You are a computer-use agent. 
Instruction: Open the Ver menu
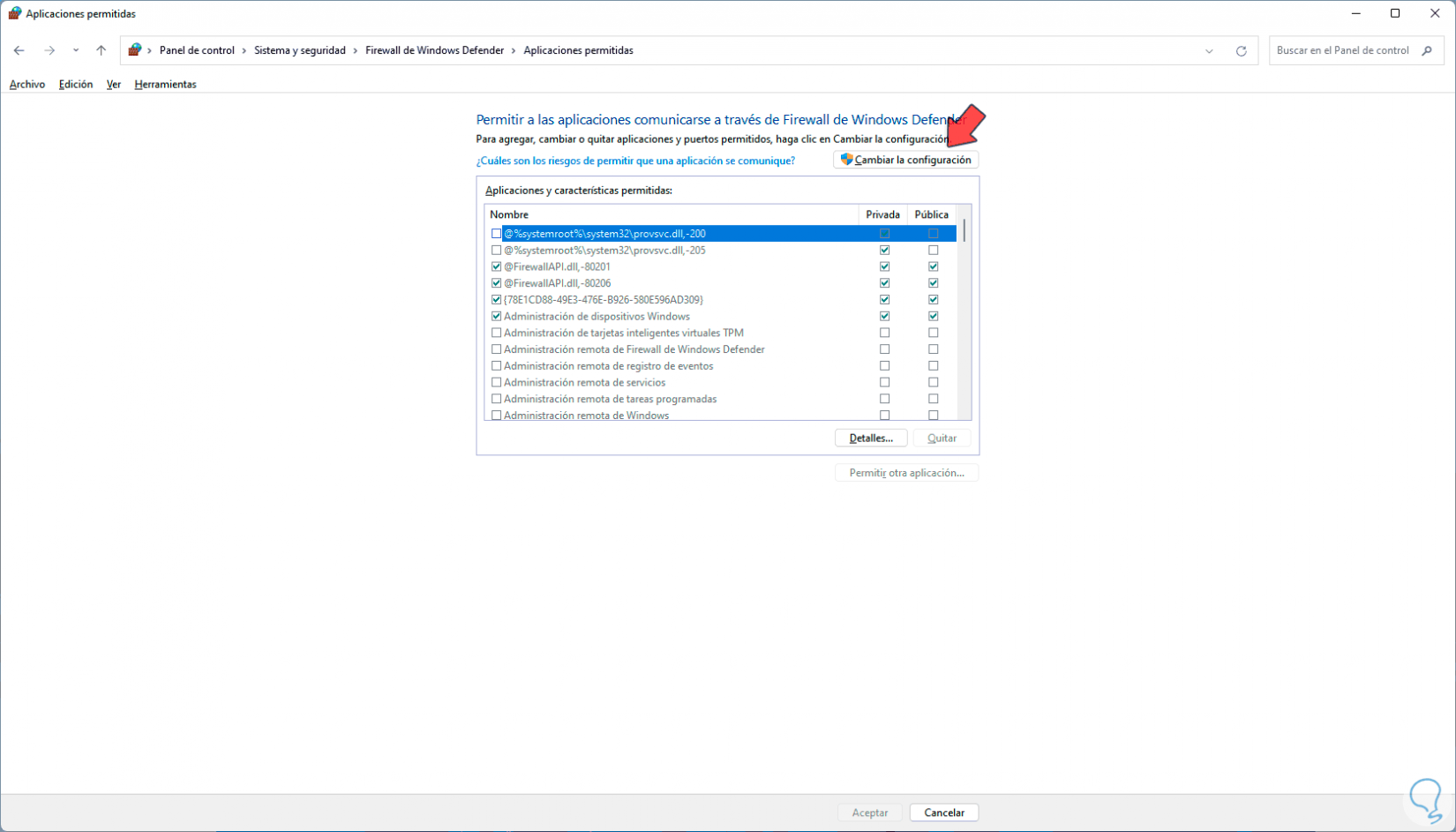point(114,85)
